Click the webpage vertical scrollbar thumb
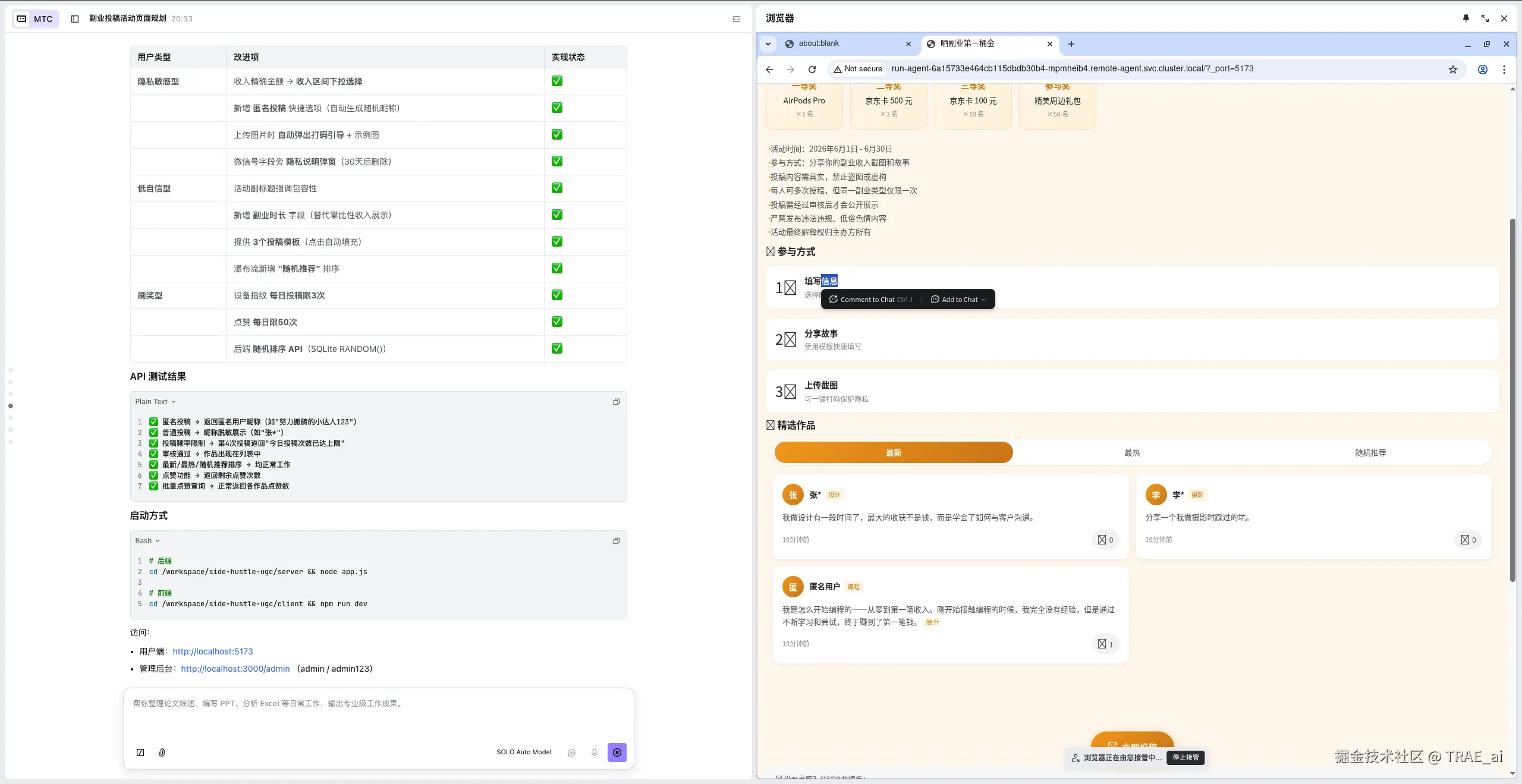 [x=1512, y=399]
